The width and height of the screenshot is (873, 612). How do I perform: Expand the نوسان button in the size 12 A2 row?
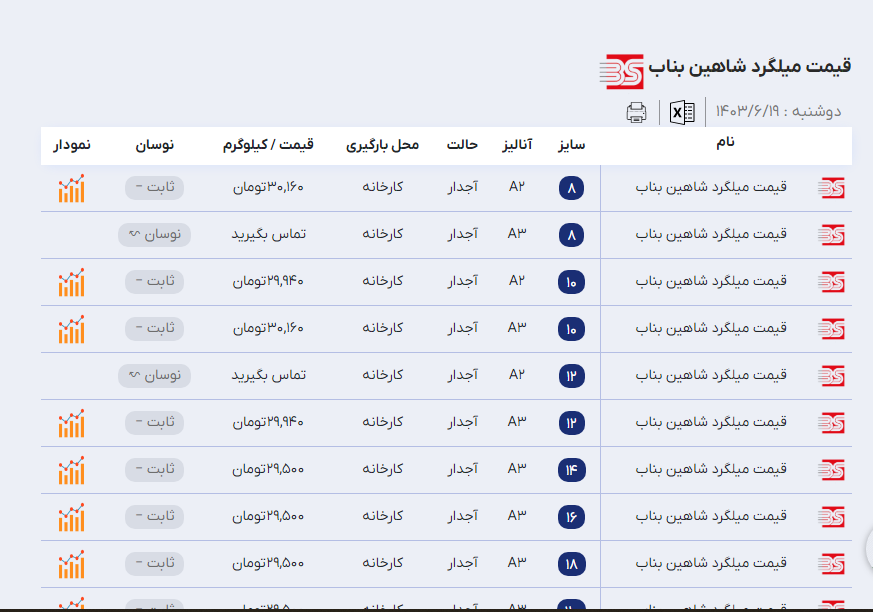[x=154, y=376]
